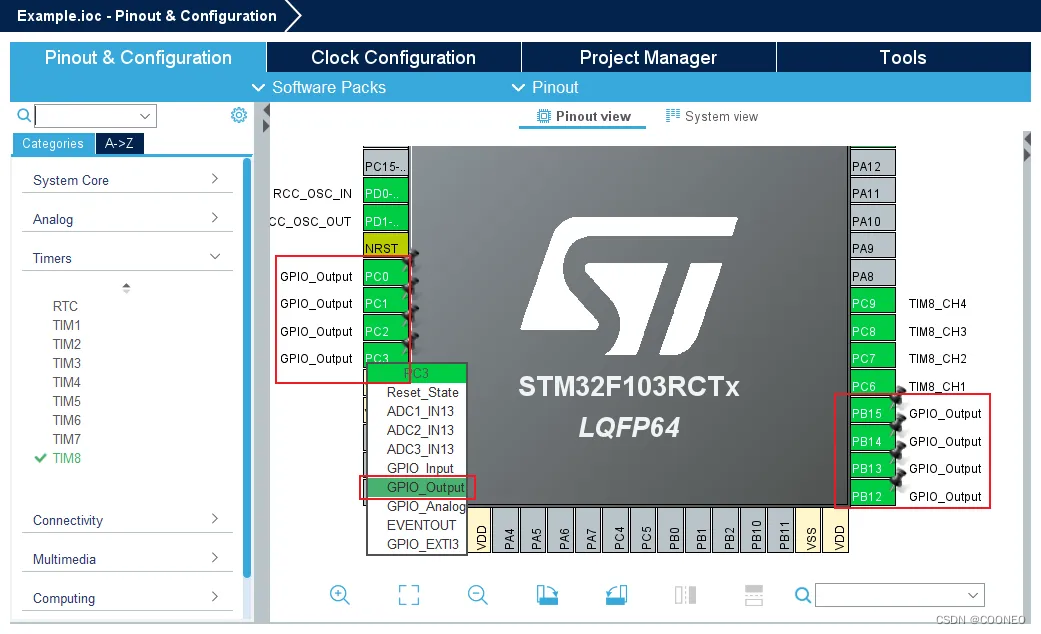The height and width of the screenshot is (634, 1041).
Task: Choose GPIO_Analog in pin menu
Action: coord(417,507)
